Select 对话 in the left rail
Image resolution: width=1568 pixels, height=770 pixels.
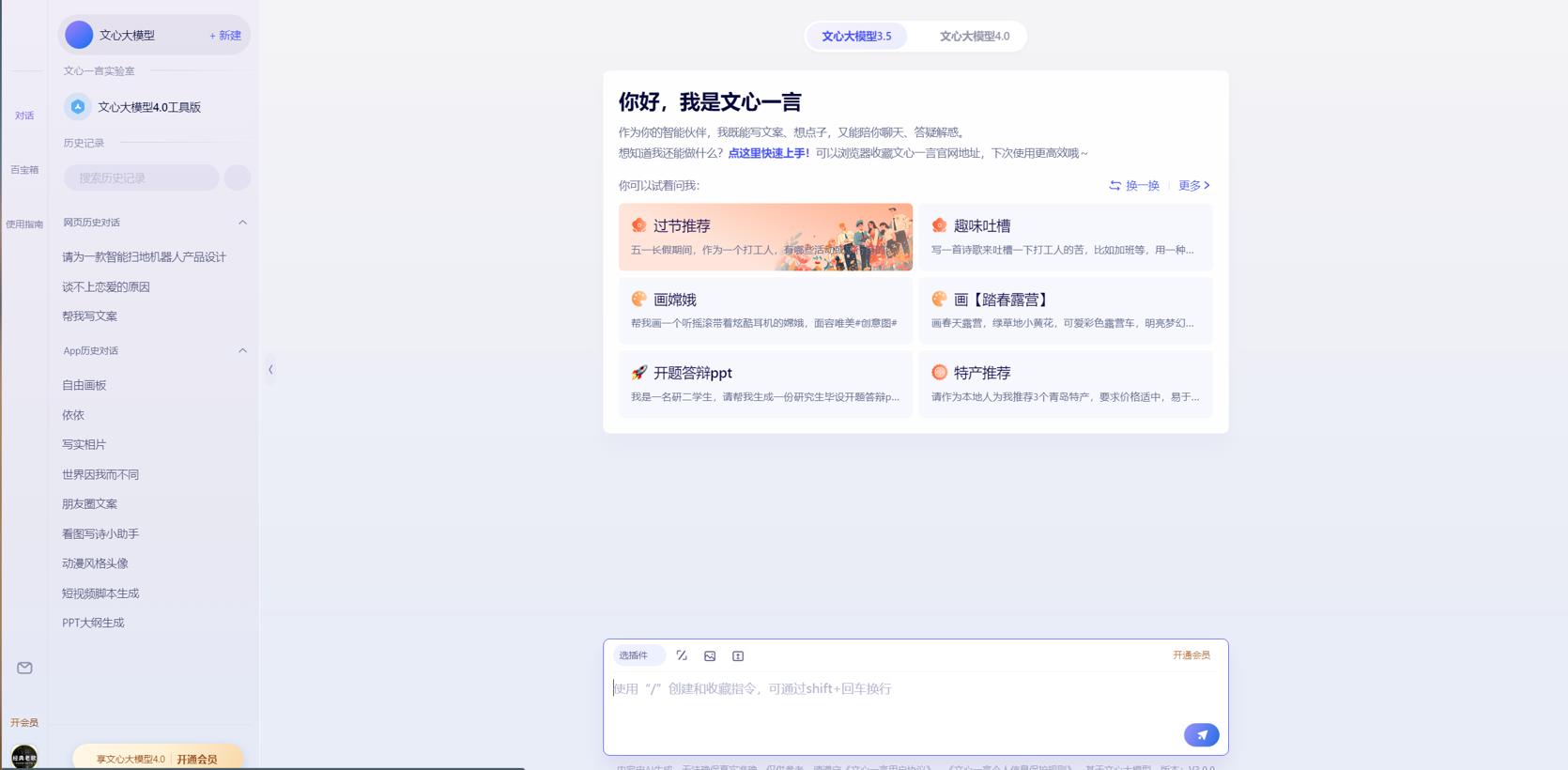tap(24, 116)
